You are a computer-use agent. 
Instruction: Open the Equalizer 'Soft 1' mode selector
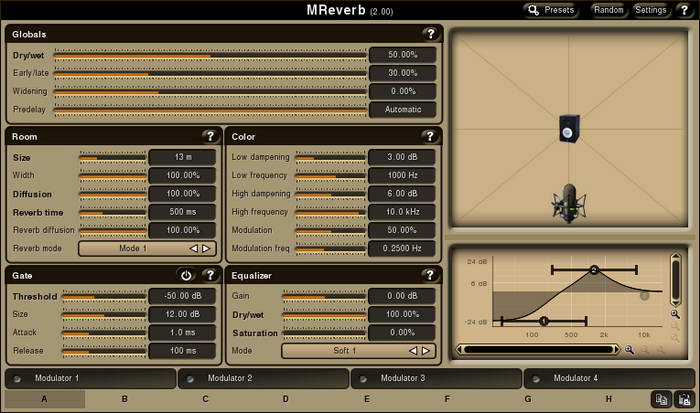tap(358, 351)
